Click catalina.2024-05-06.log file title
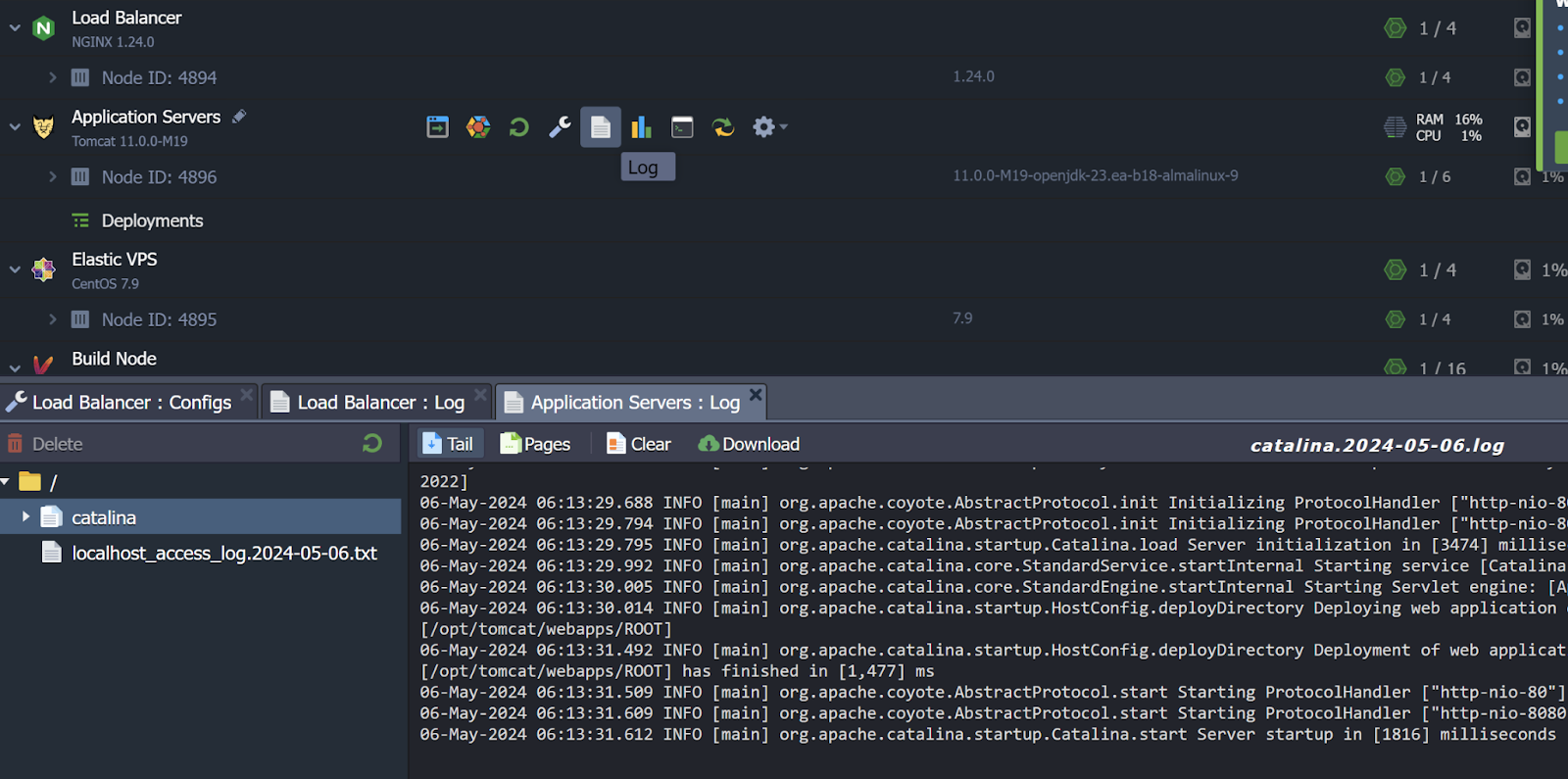Viewport: 1568px width, 779px height. tap(1377, 445)
